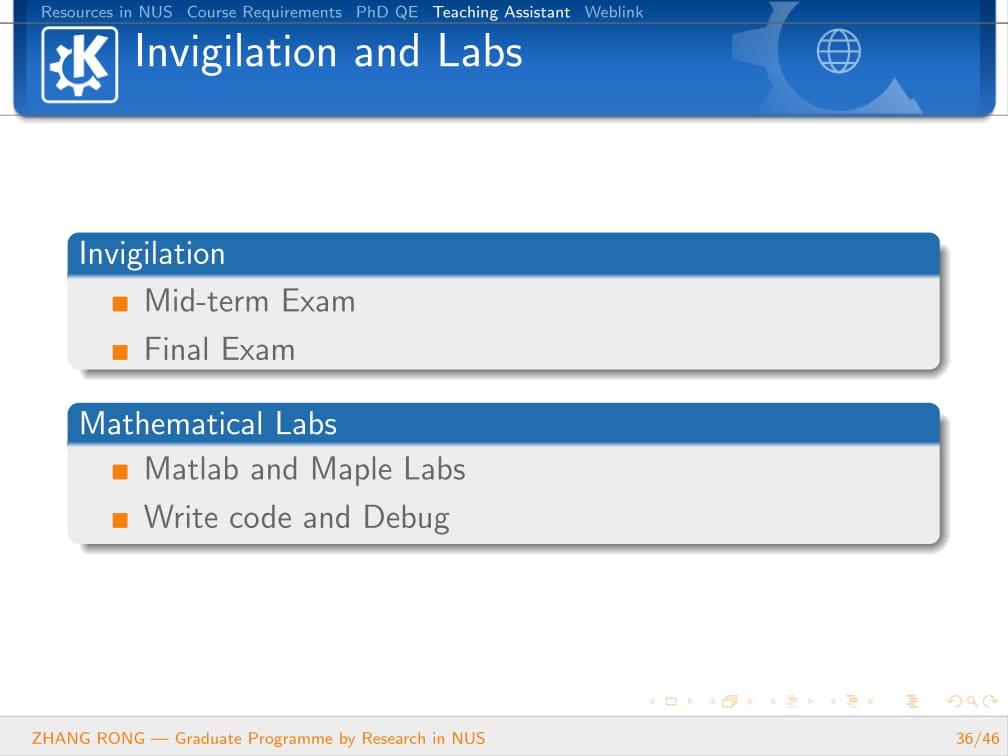Click the slide rectangle navigation icon
The height and width of the screenshot is (756, 1008).
coord(671,701)
